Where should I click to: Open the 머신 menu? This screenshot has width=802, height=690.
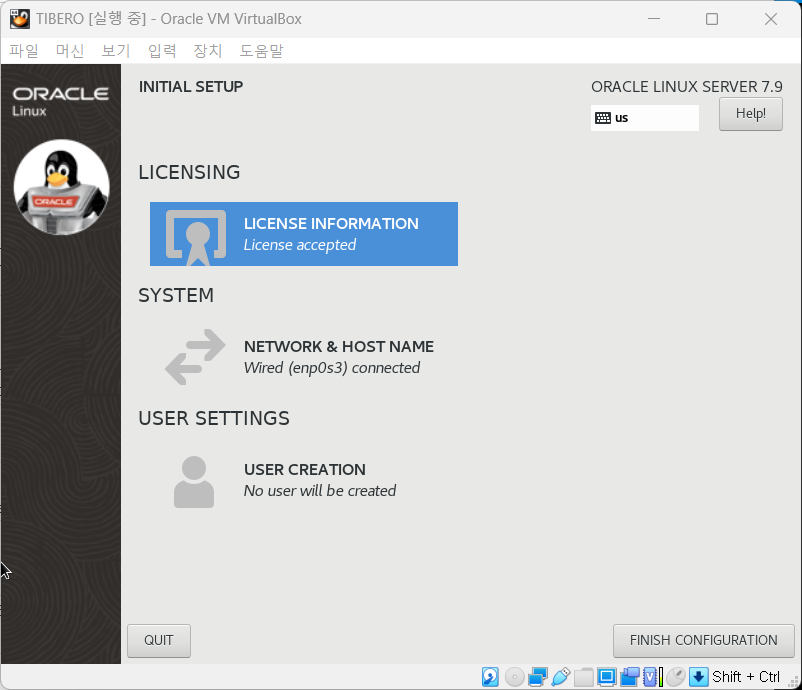click(x=70, y=51)
